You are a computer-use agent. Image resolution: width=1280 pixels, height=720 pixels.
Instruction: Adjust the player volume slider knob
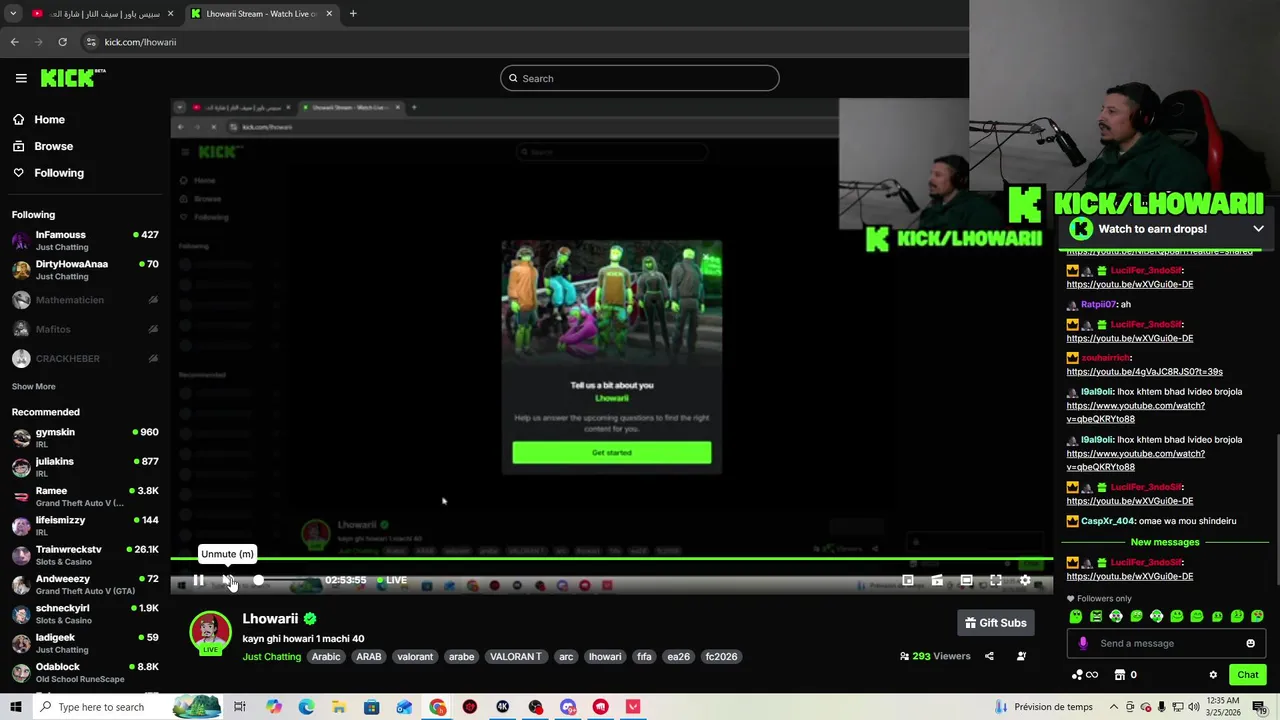(258, 580)
